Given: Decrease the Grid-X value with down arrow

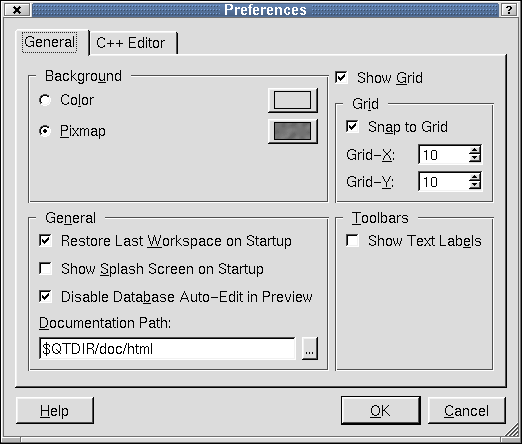Looking at the screenshot, I should [x=475, y=158].
